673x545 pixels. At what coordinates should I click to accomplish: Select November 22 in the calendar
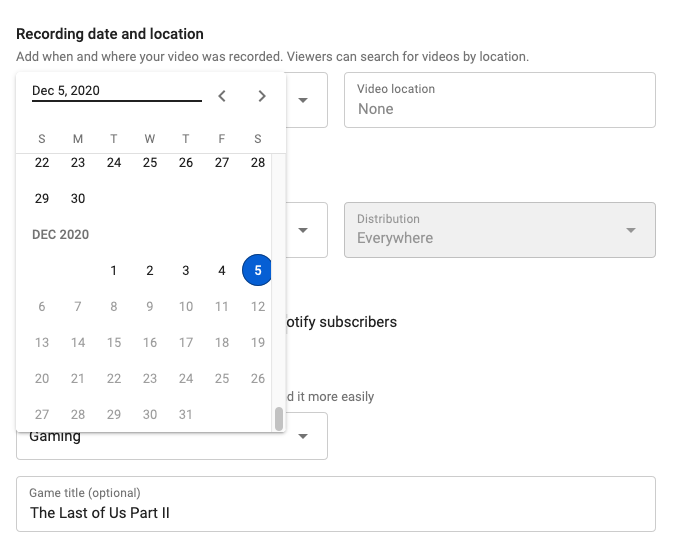(x=42, y=162)
